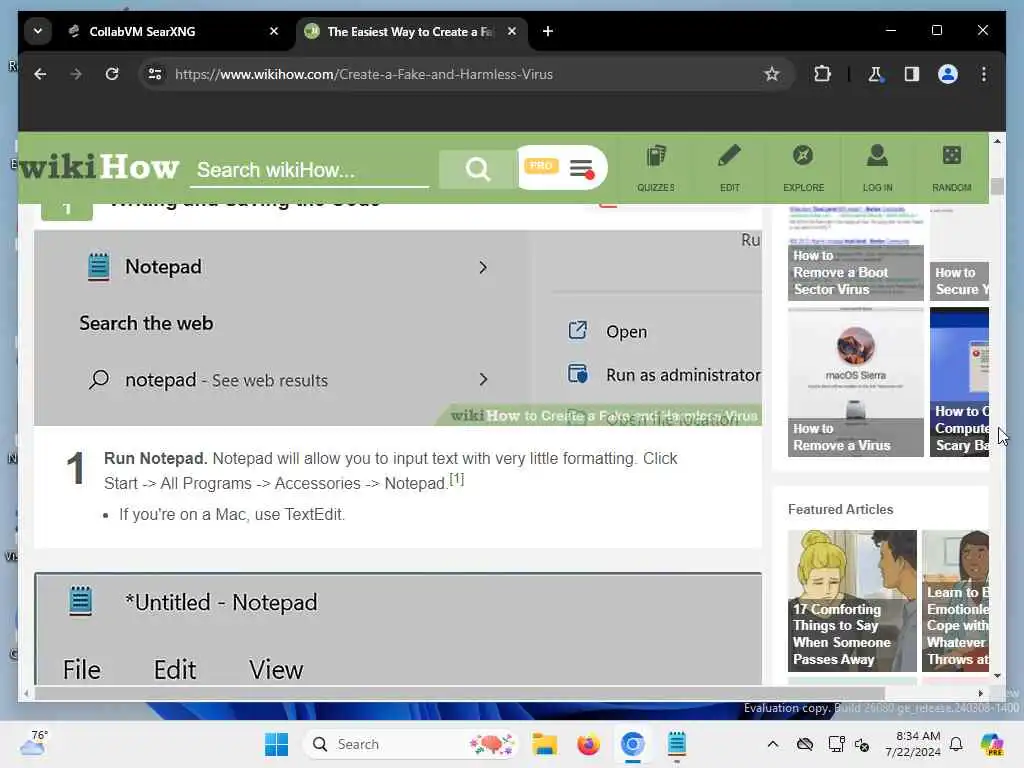
Task: Switch to the CollabVM SearXNG tab
Action: 173,31
